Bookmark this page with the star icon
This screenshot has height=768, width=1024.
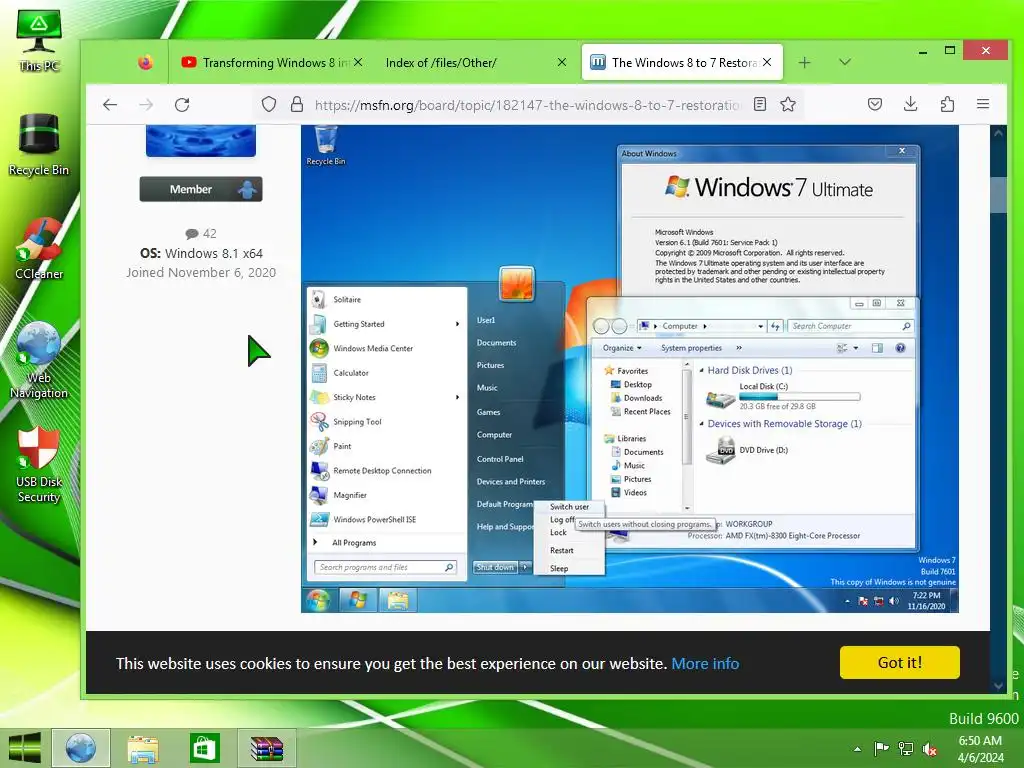[788, 104]
